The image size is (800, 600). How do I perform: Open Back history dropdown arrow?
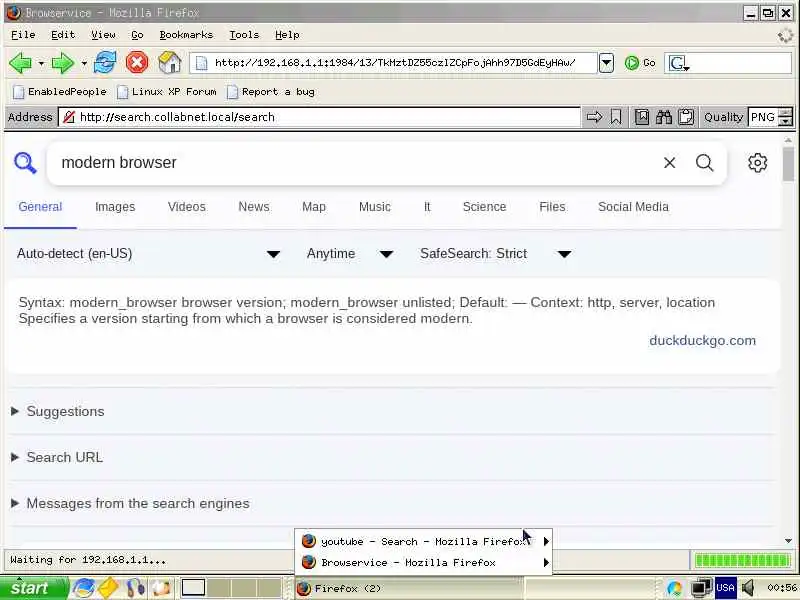click(41, 64)
